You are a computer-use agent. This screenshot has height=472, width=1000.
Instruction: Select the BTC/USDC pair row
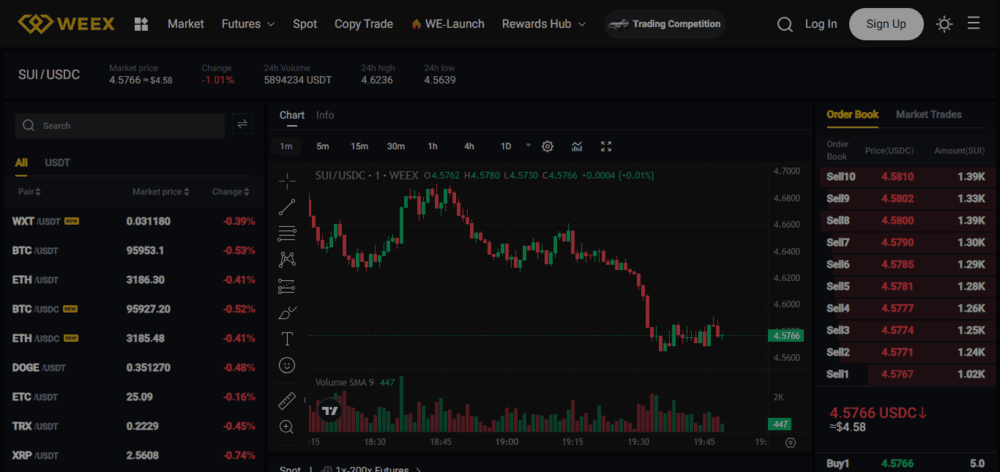coord(133,309)
